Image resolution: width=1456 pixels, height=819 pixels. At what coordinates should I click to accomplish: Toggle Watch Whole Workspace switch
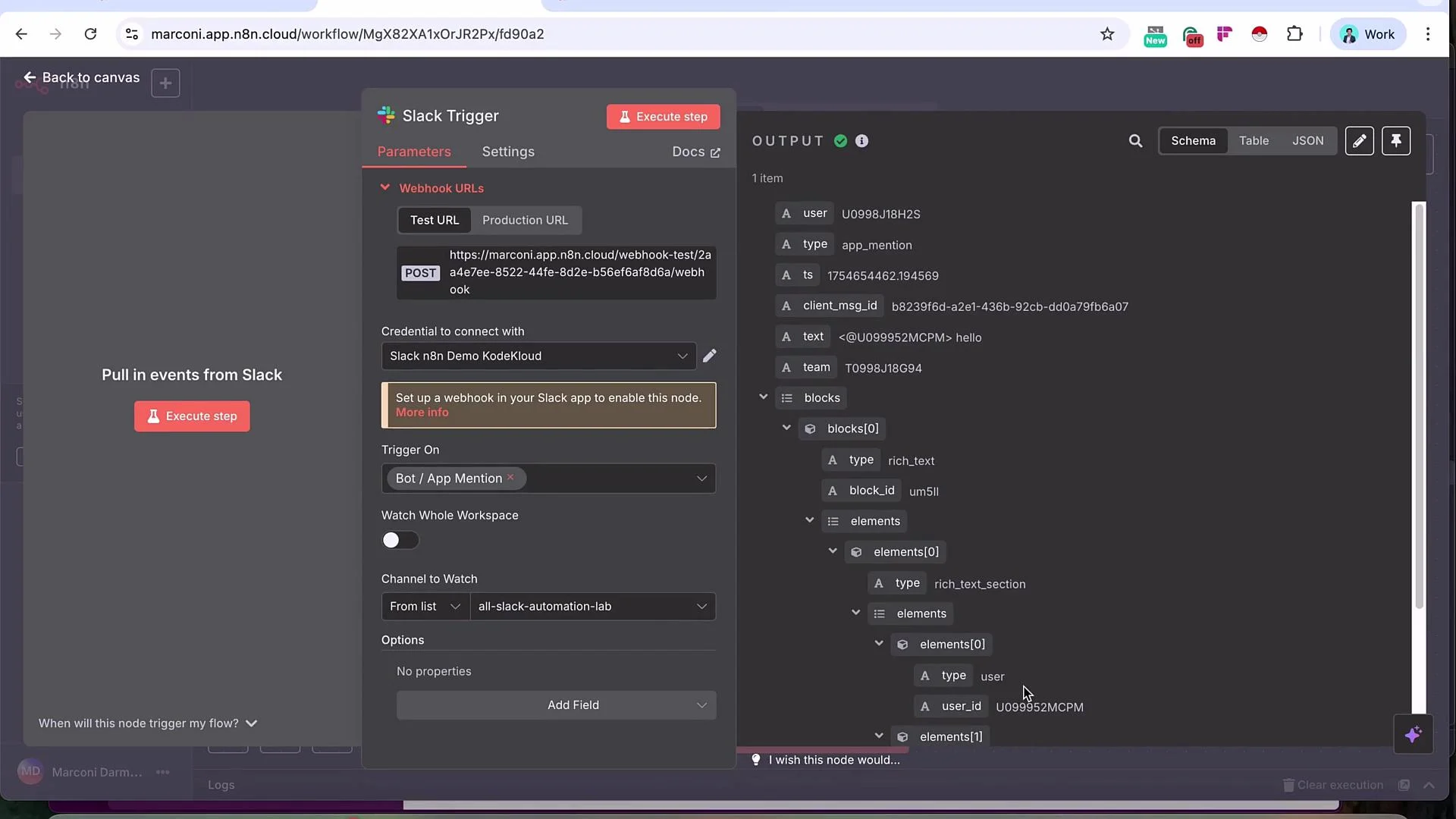tap(400, 540)
